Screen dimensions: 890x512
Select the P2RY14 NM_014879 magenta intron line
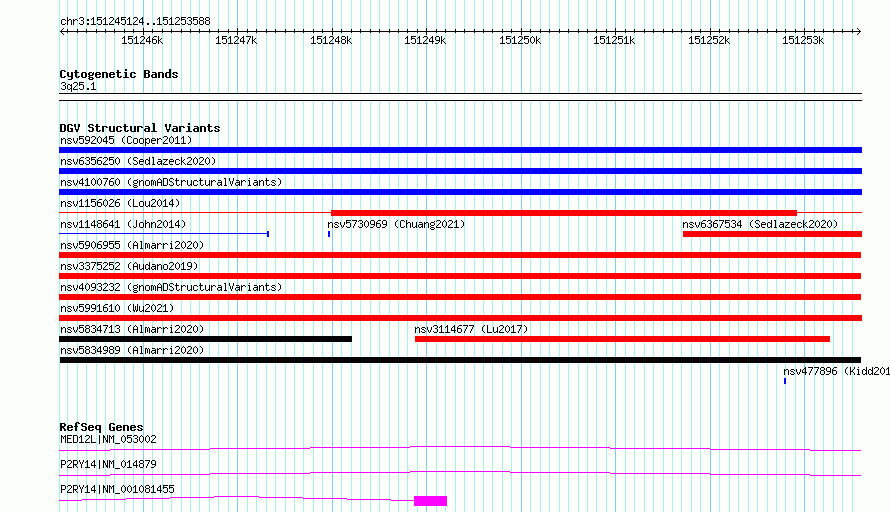[x=460, y=473]
